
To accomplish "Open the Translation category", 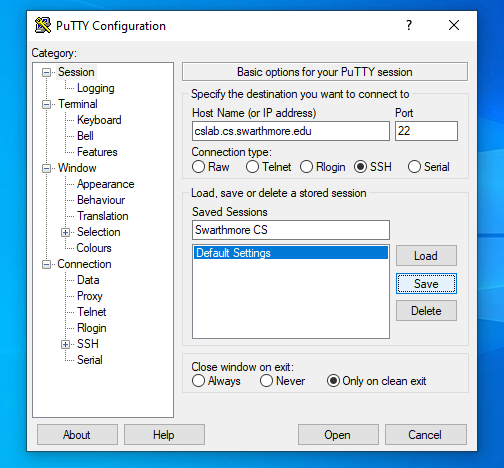I will pos(103,216).
